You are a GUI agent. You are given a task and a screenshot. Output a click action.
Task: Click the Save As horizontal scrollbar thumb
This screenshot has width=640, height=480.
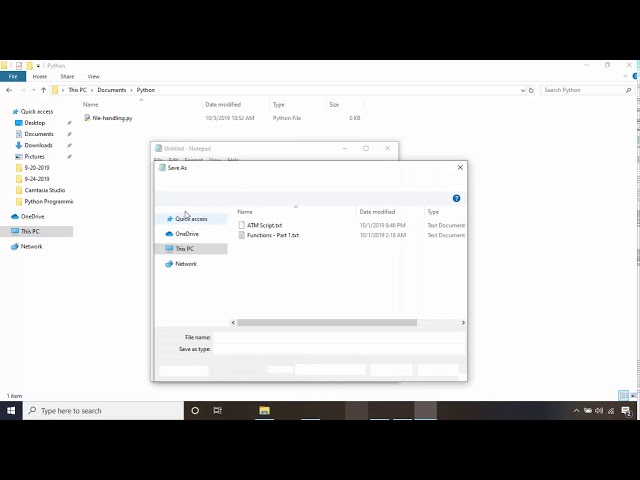coord(327,322)
